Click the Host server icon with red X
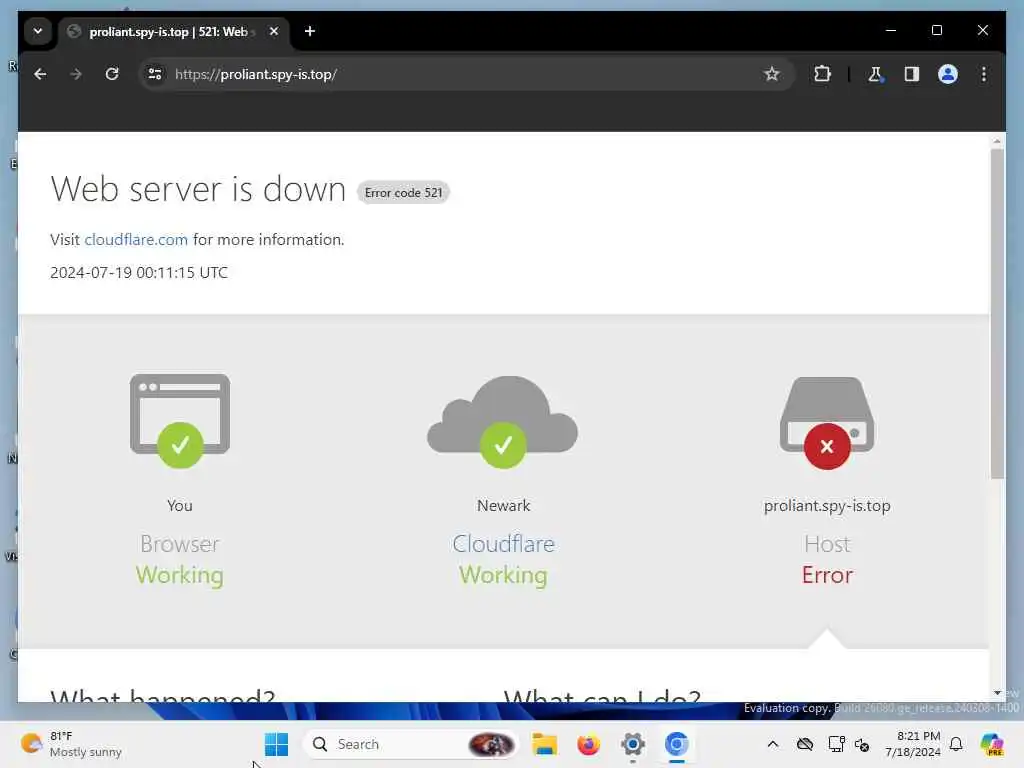This screenshot has height=768, width=1024. click(827, 423)
